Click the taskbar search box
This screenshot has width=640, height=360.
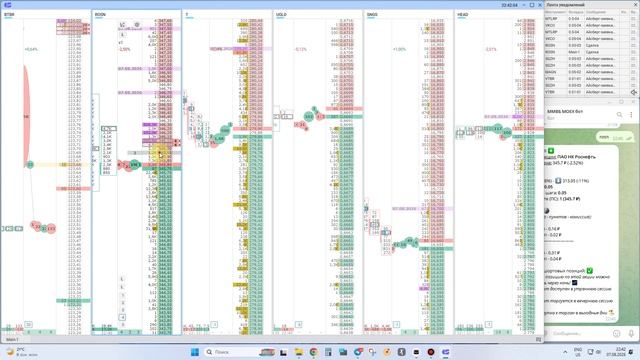pyautogui.click(x=240, y=352)
